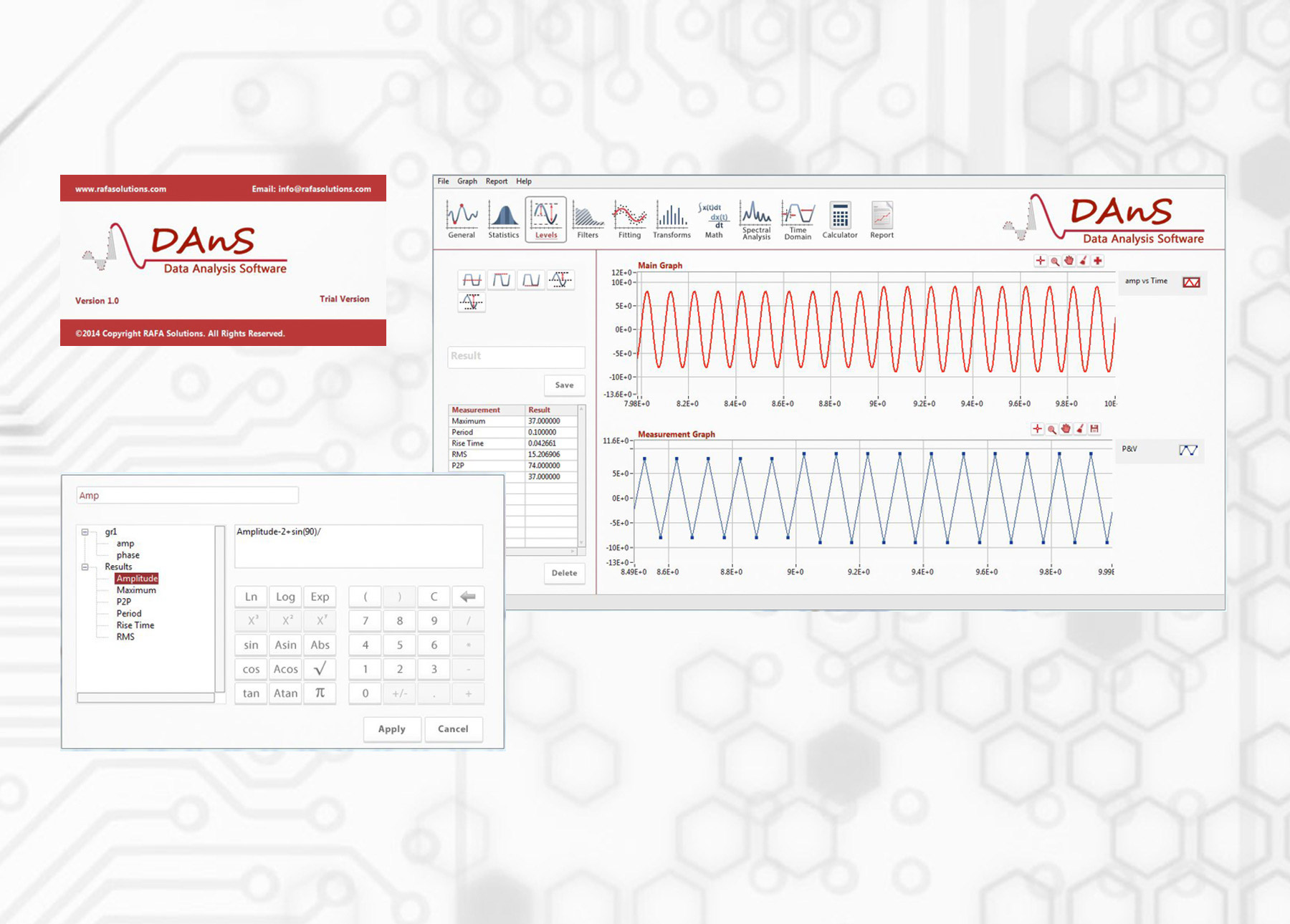Open the Spectral Analysis tool
The height and width of the screenshot is (924, 1290).
pos(756,219)
